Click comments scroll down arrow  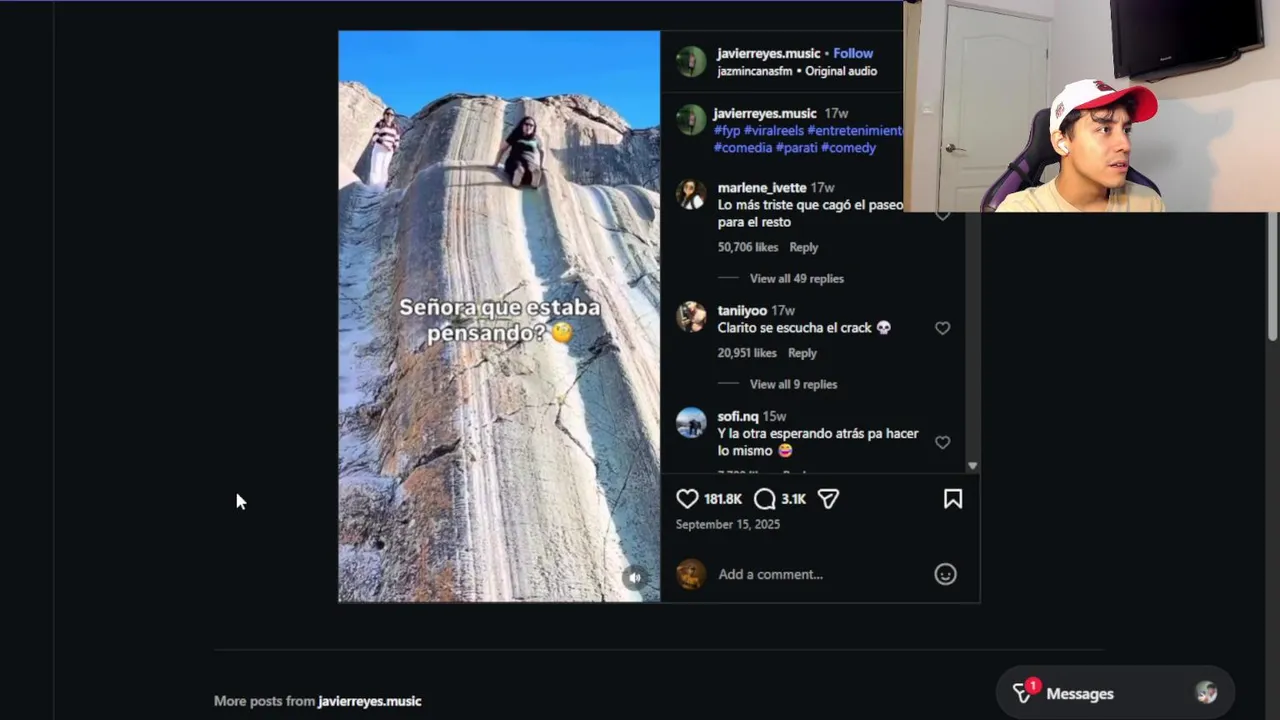tap(972, 466)
